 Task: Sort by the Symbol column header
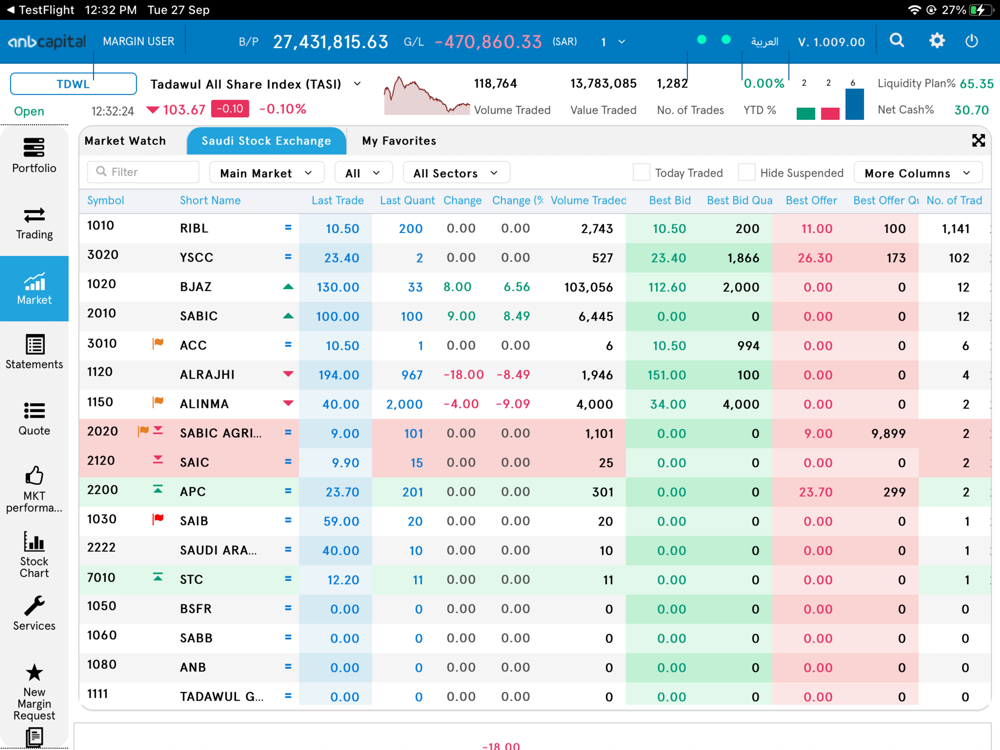tap(105, 200)
